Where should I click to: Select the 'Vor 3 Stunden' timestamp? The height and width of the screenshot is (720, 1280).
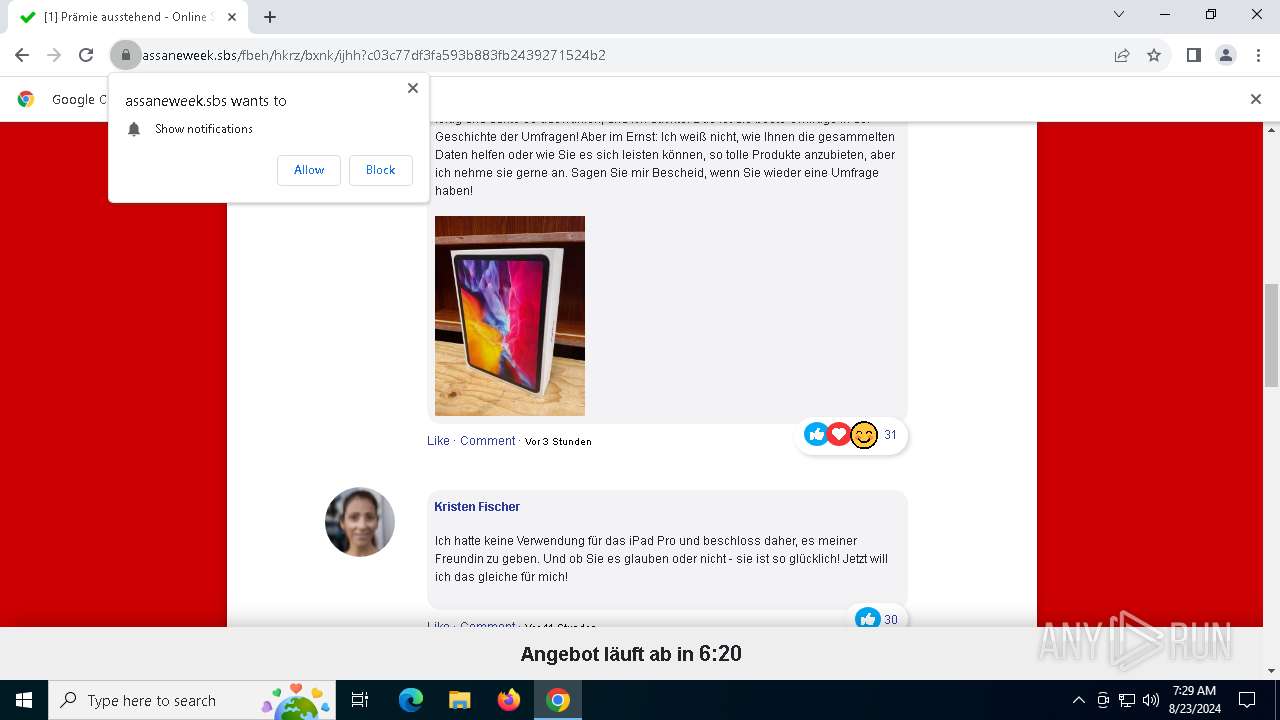tap(558, 442)
